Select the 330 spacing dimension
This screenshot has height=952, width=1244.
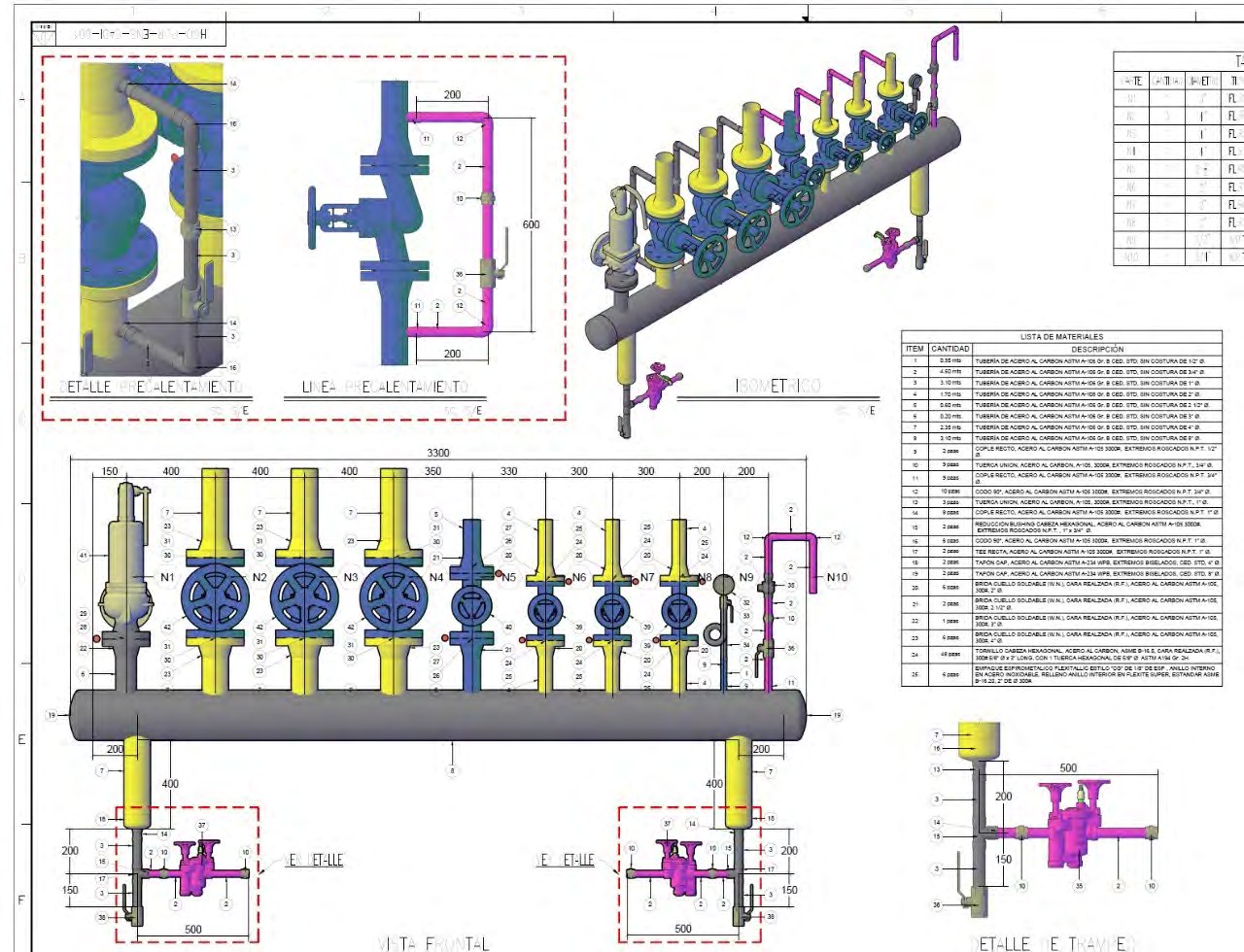(x=509, y=471)
